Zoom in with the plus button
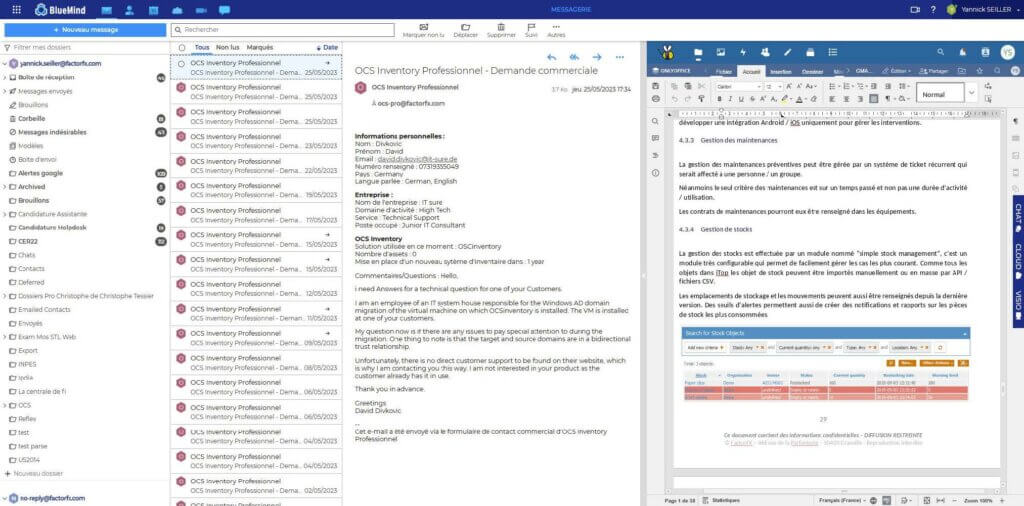This screenshot has width=1024, height=506. pyautogui.click(x=1000, y=500)
